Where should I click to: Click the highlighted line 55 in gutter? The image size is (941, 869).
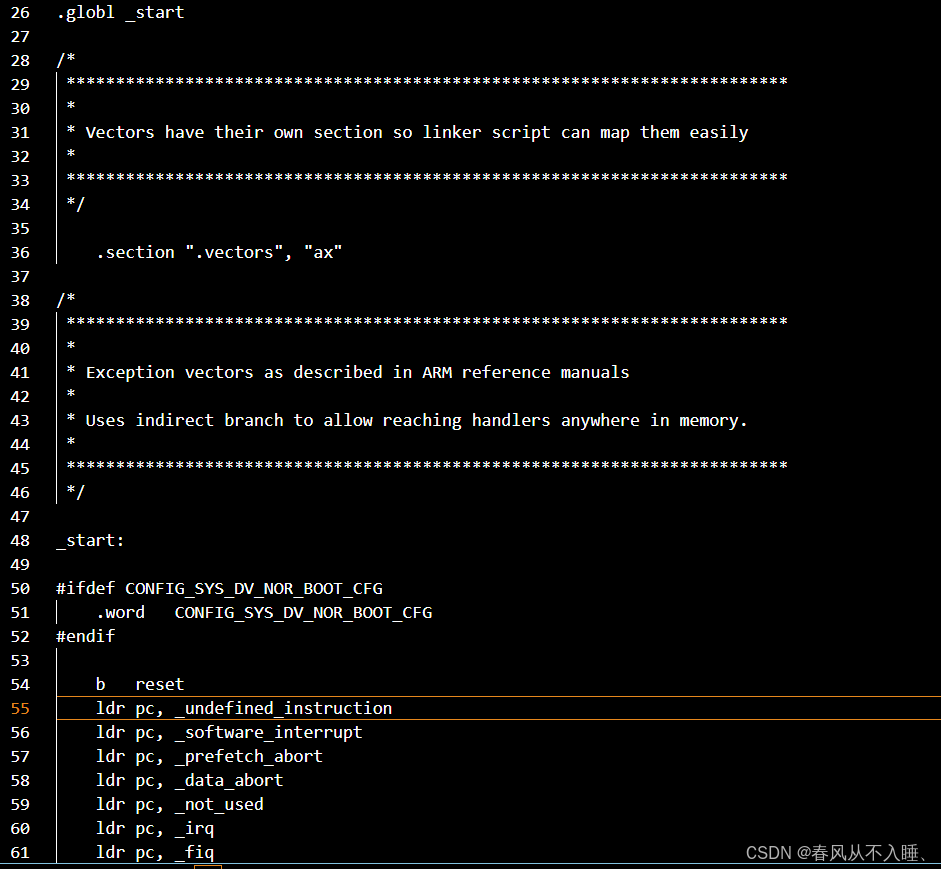[x=20, y=708]
